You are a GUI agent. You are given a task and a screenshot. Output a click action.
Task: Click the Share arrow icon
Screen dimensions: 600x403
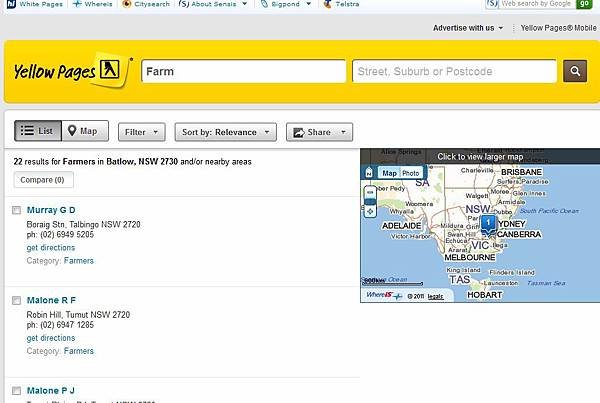[x=298, y=132]
